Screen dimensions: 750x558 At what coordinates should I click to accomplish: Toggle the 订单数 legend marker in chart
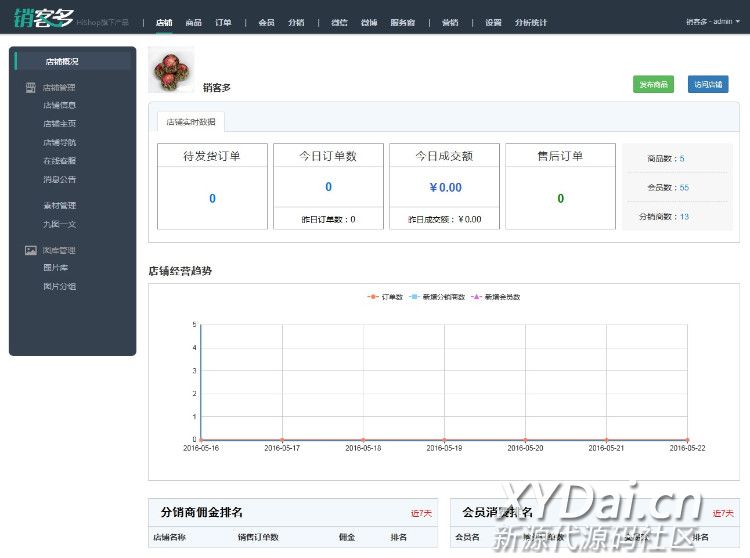coord(373,297)
